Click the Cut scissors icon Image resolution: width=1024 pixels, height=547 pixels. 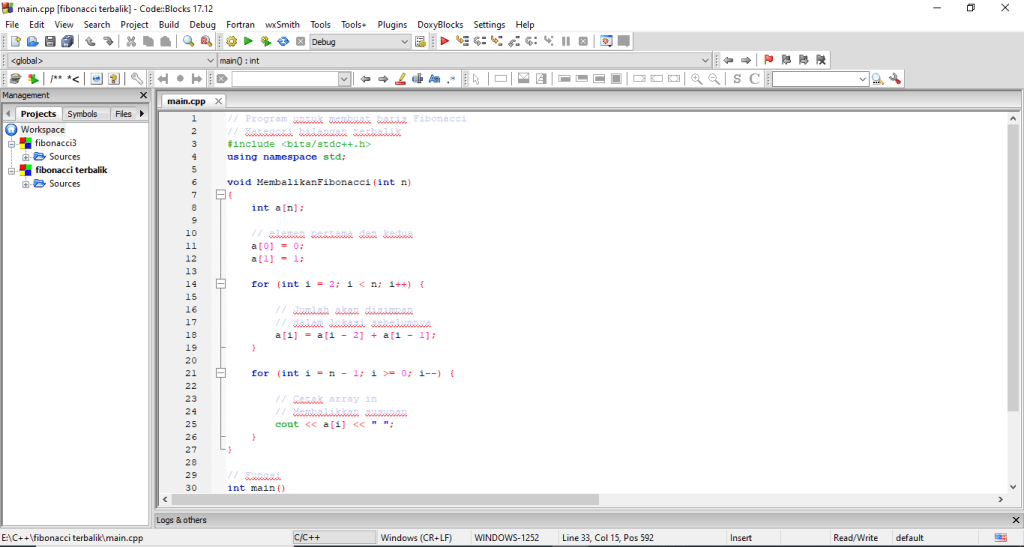click(131, 41)
